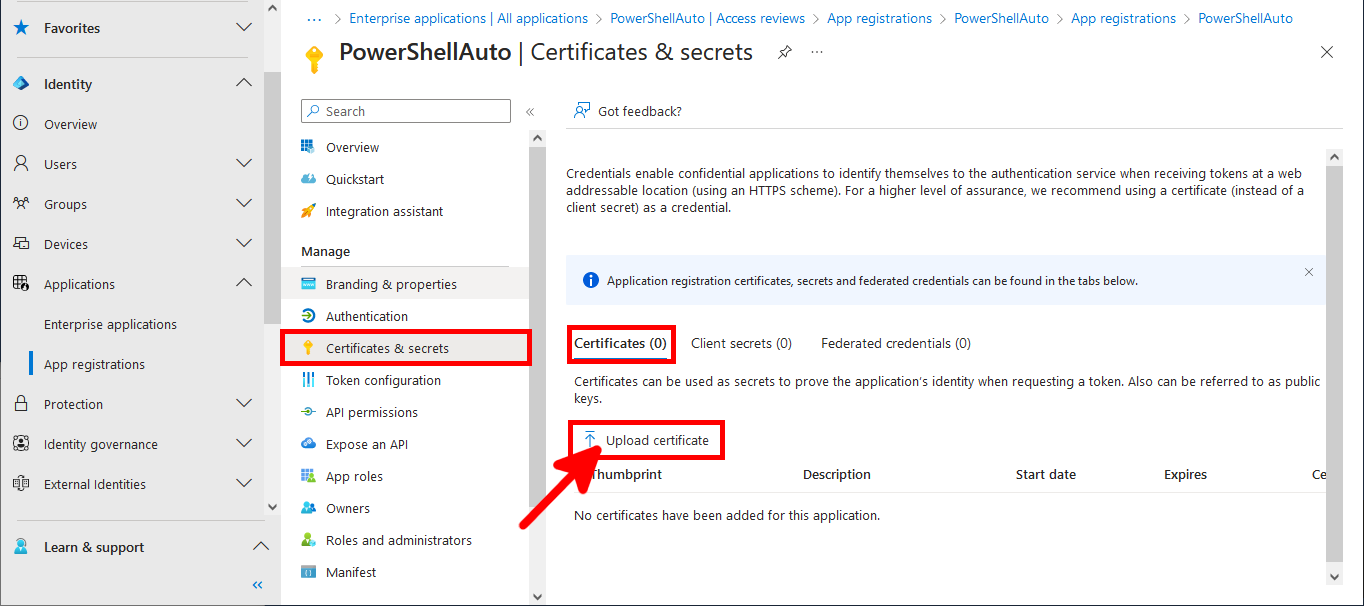Collapse the Applications section

(243, 284)
